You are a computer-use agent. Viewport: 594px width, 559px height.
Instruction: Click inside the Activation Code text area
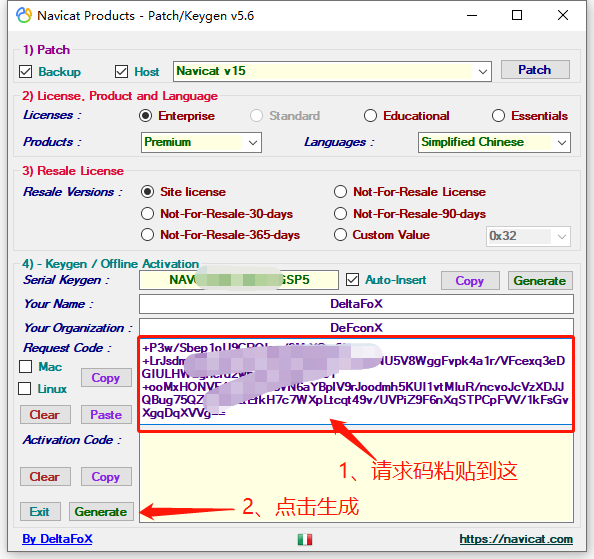pos(356,477)
